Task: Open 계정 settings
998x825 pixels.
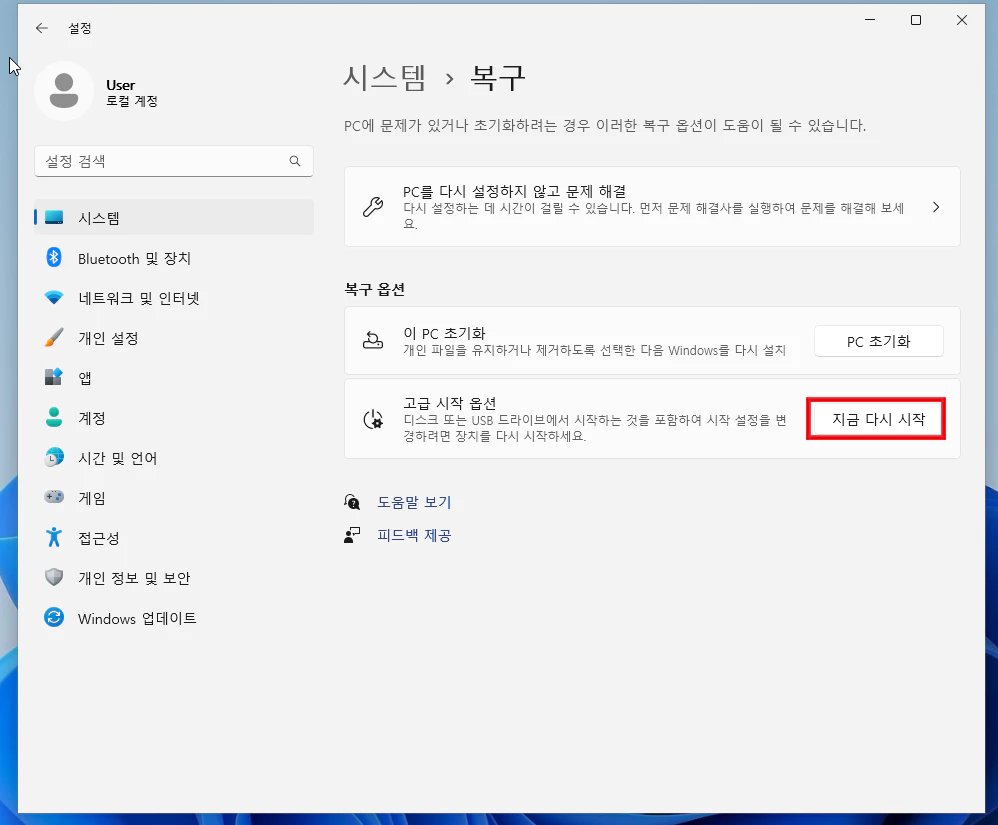Action: click(95, 418)
